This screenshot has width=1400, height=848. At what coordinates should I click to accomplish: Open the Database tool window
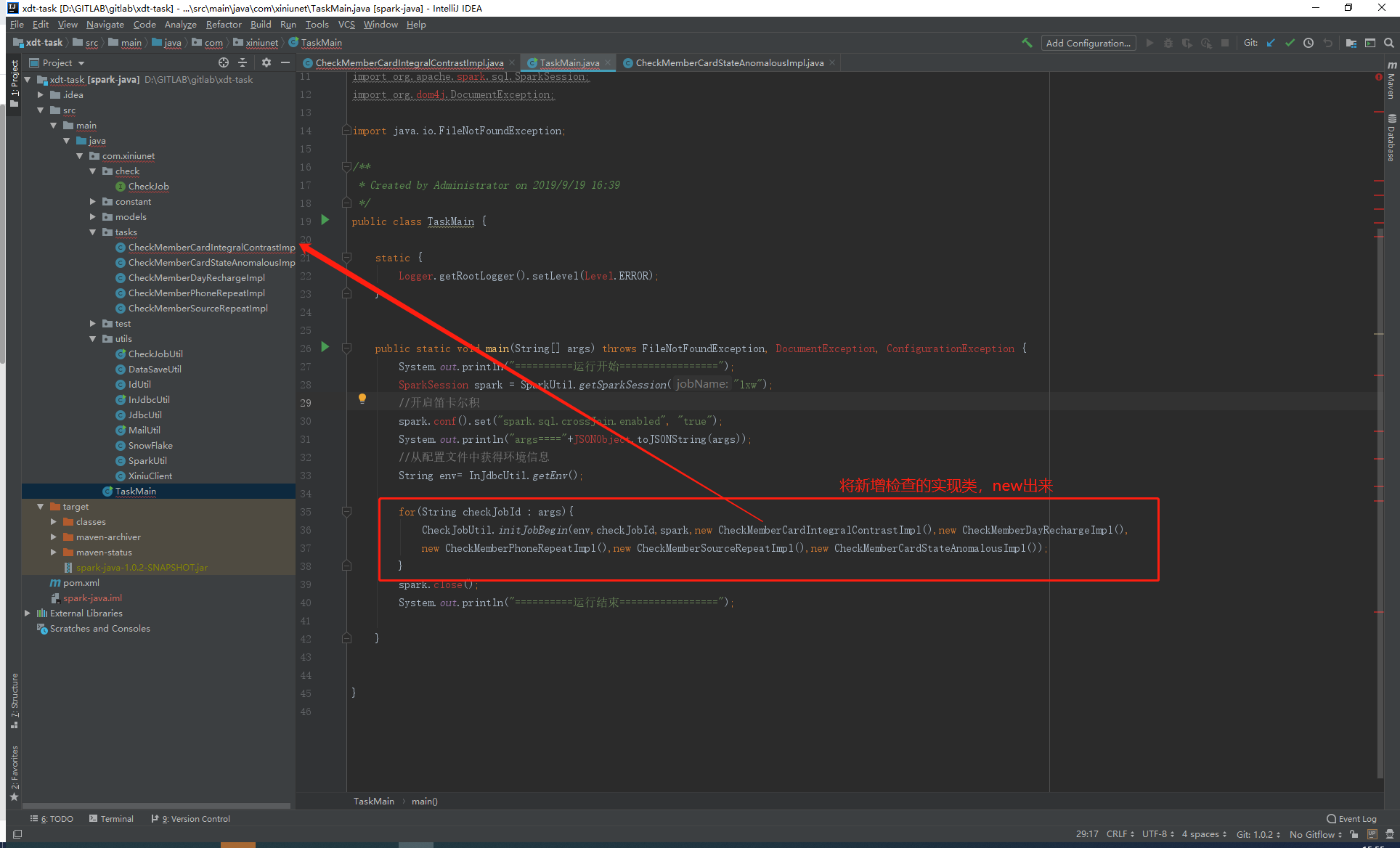[1391, 138]
